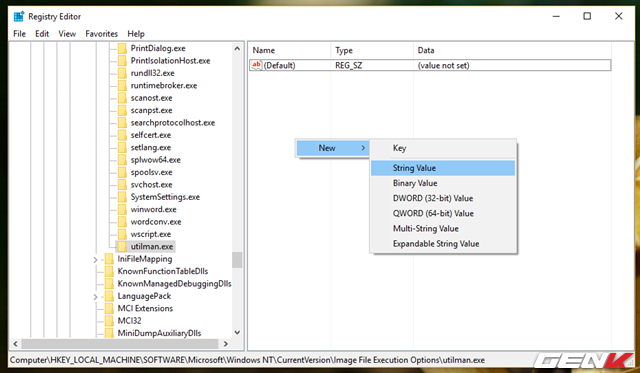This screenshot has height=373, width=640.
Task: Click the setlang.exe folder icon
Action: (x=122, y=147)
